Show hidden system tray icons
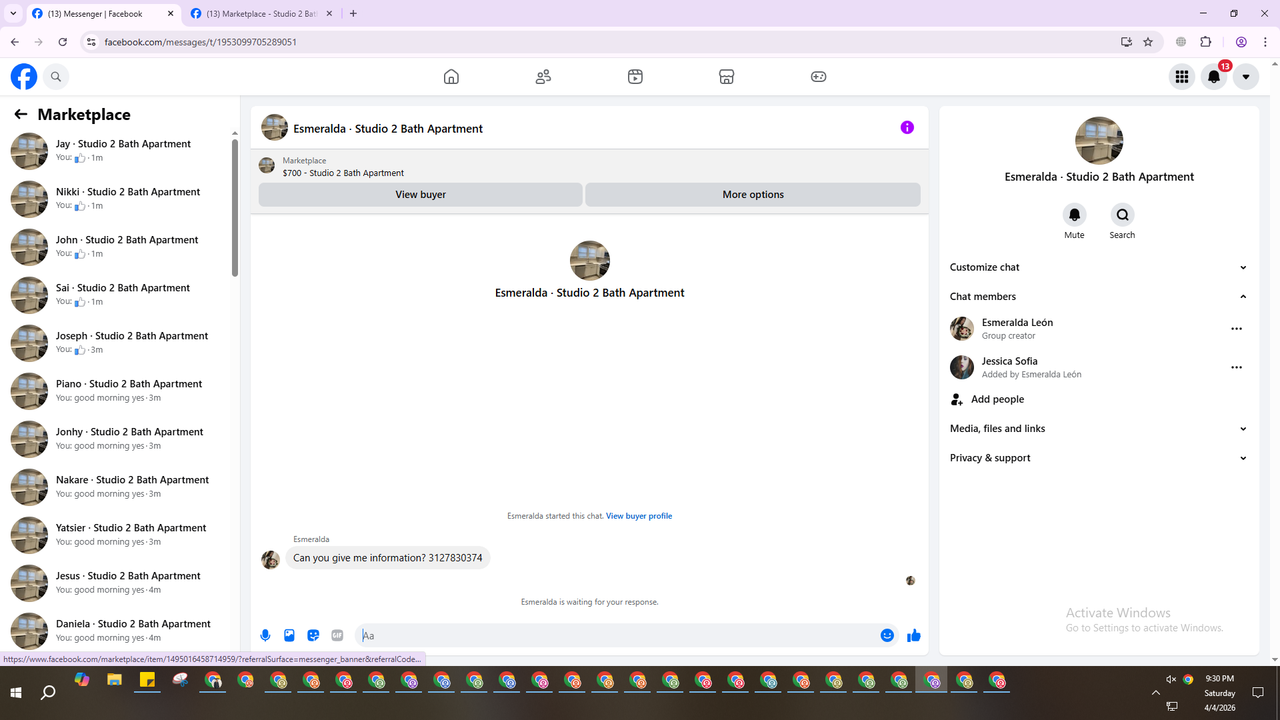This screenshot has height=720, width=1280. 1156,692
